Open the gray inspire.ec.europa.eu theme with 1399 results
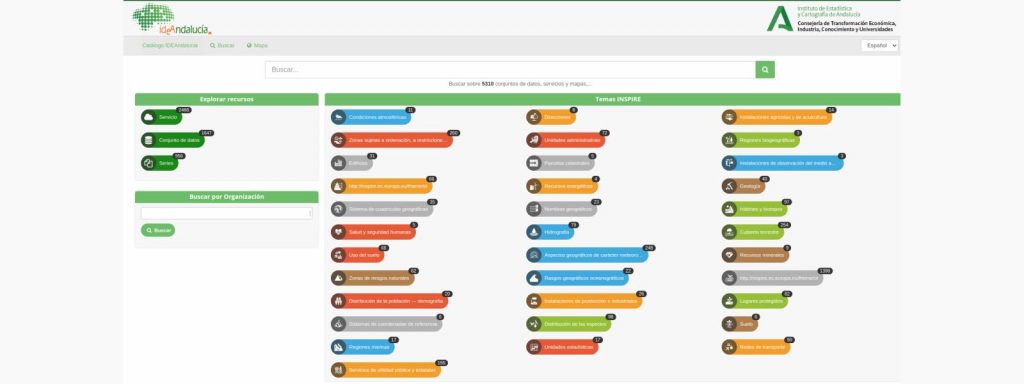Viewport: 1024px width, 384px height. tap(773, 278)
